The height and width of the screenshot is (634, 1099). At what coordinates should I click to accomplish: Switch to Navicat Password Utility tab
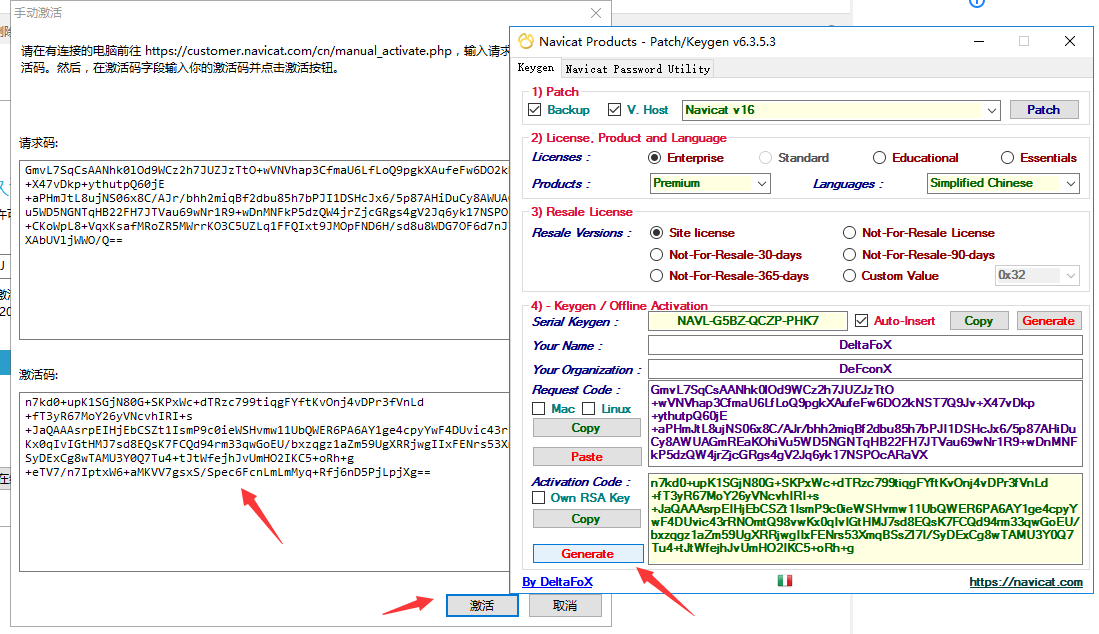pos(637,69)
